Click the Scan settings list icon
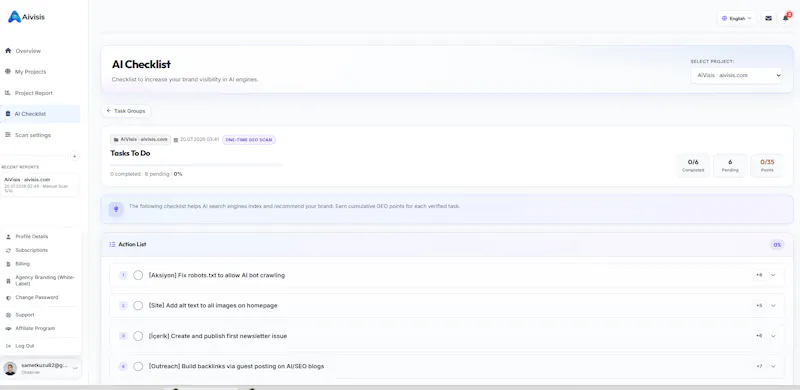This screenshot has height=390, width=800. point(8,135)
